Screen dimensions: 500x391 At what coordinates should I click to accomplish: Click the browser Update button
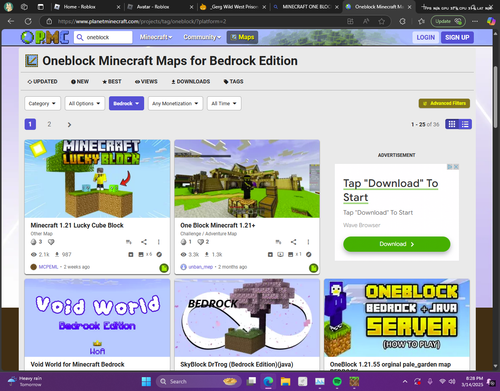point(448,21)
